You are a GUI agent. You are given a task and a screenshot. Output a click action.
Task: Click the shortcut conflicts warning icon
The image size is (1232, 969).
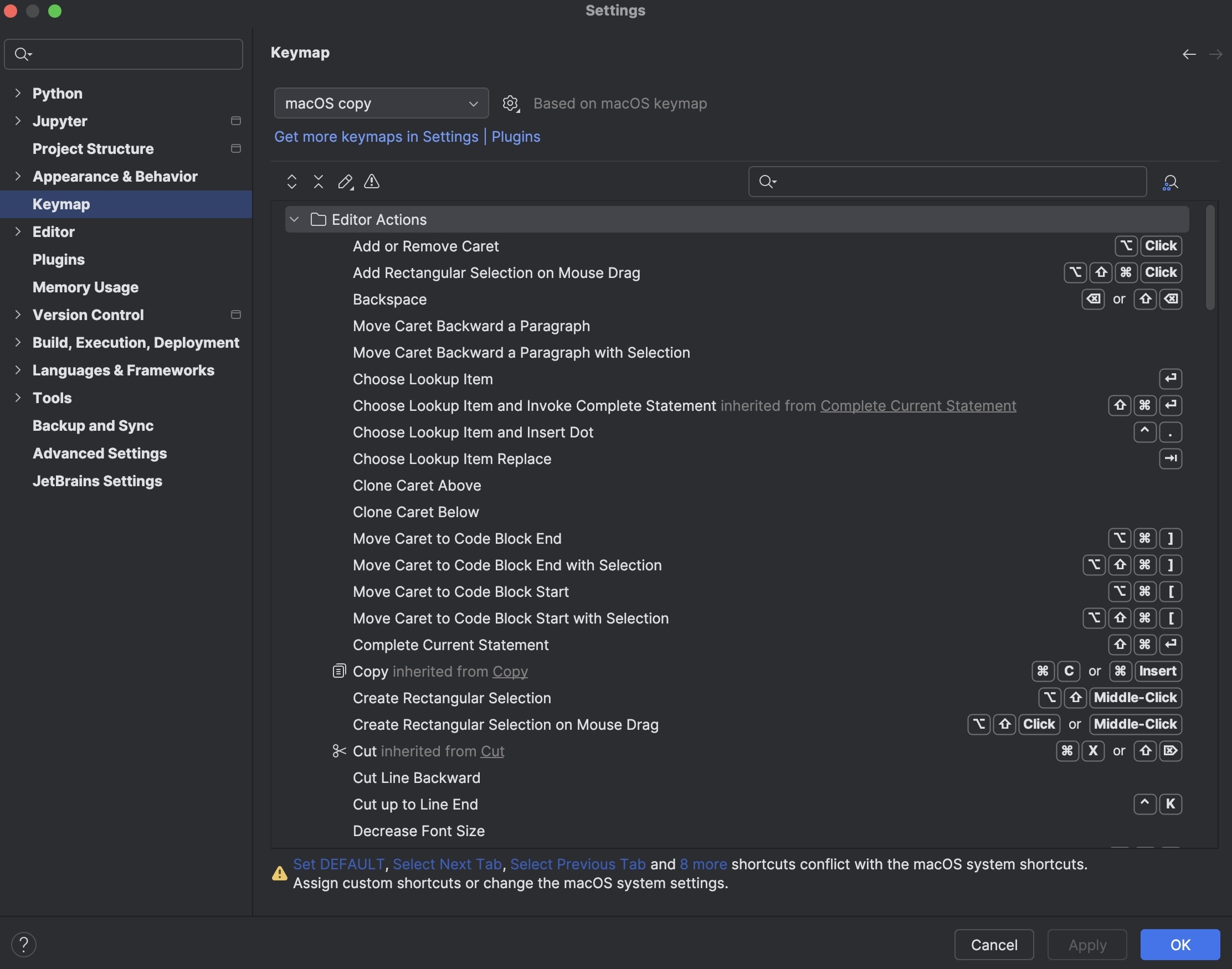tap(371, 182)
